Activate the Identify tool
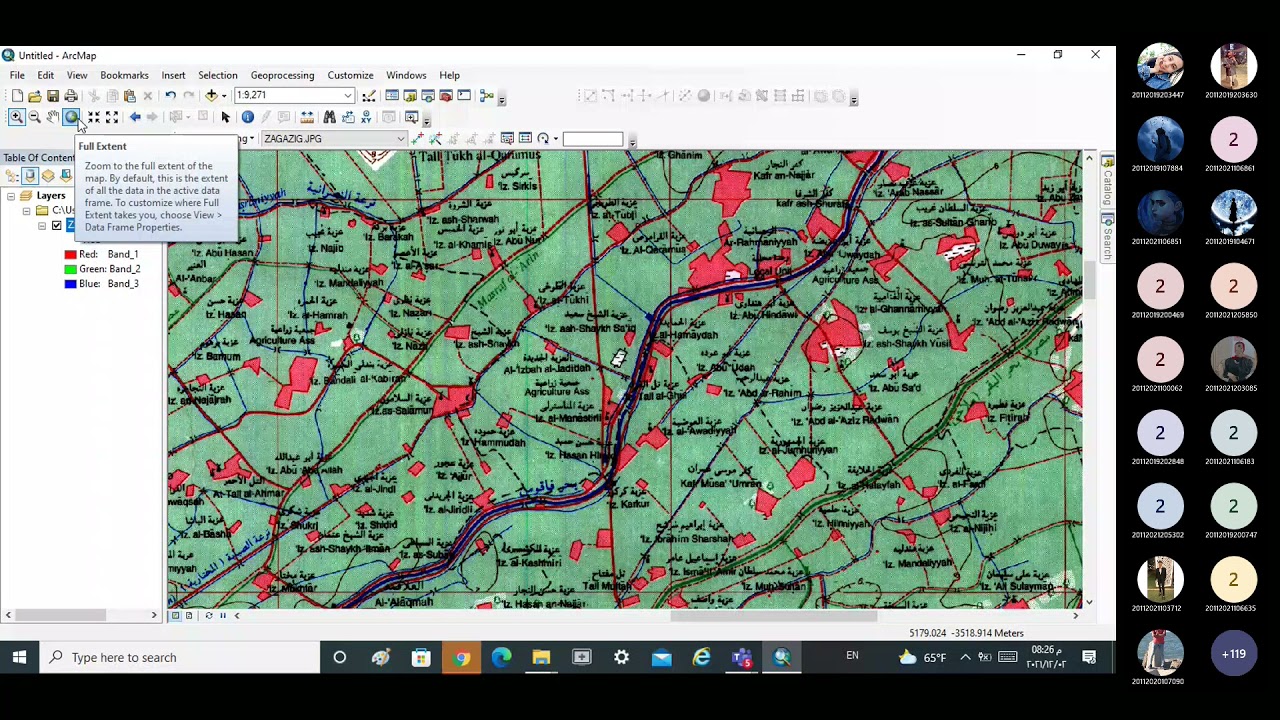The height and width of the screenshot is (720, 1280). 247,117
